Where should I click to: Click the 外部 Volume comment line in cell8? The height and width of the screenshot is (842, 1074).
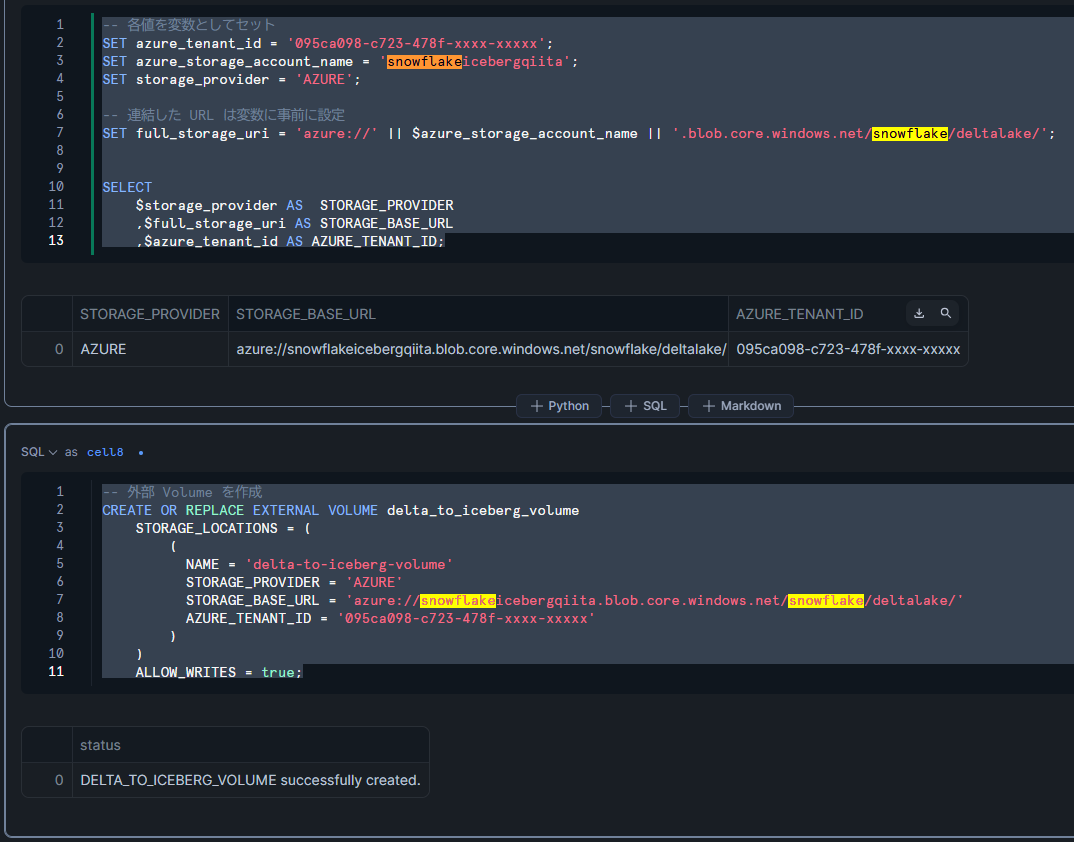point(182,493)
